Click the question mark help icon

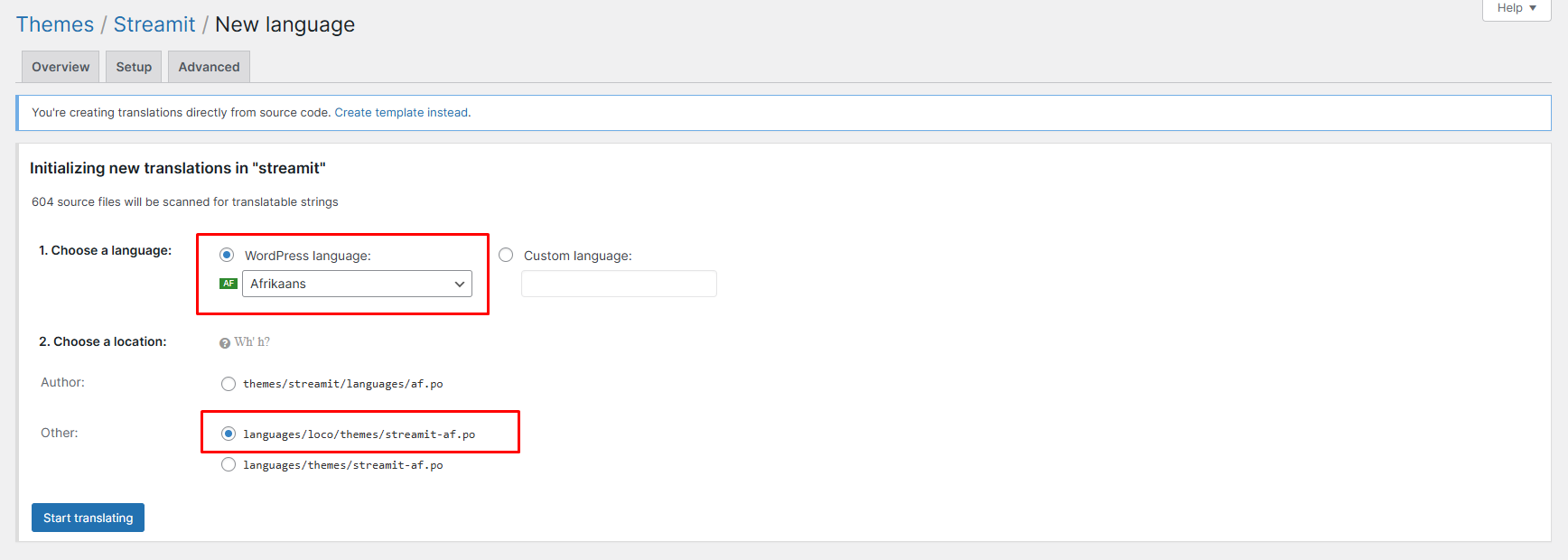click(x=225, y=343)
